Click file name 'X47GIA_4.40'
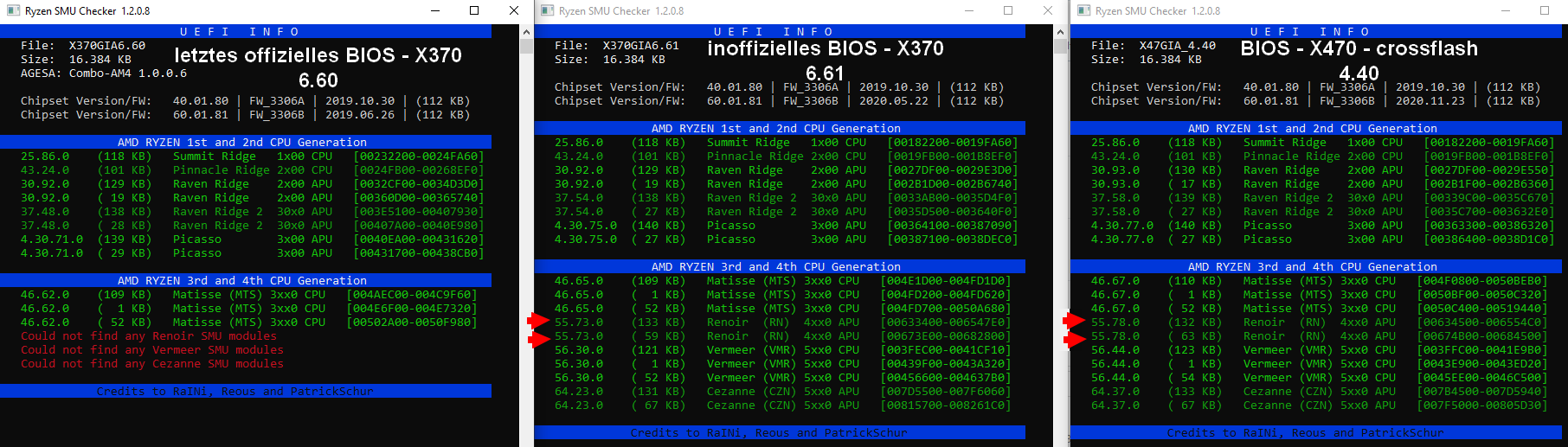Image resolution: width=1568 pixels, height=447 pixels. (x=1178, y=46)
